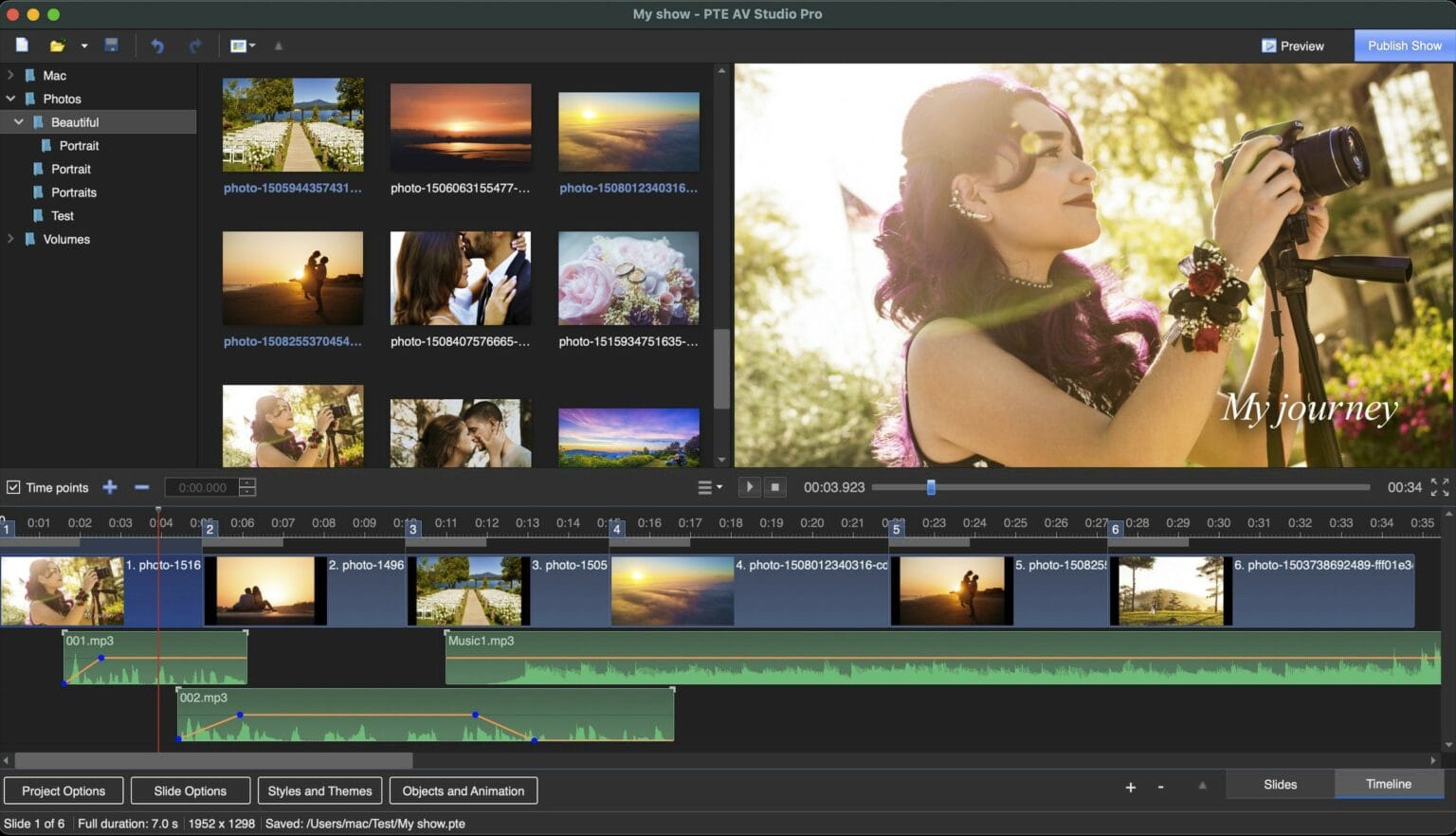Switch to the Slides tab
Viewport: 1456px width, 836px height.
pyautogui.click(x=1280, y=784)
